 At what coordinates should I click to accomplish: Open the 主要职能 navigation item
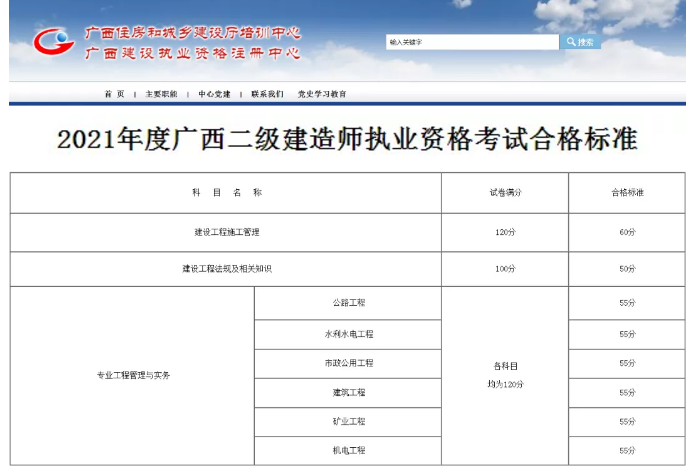click(161, 94)
